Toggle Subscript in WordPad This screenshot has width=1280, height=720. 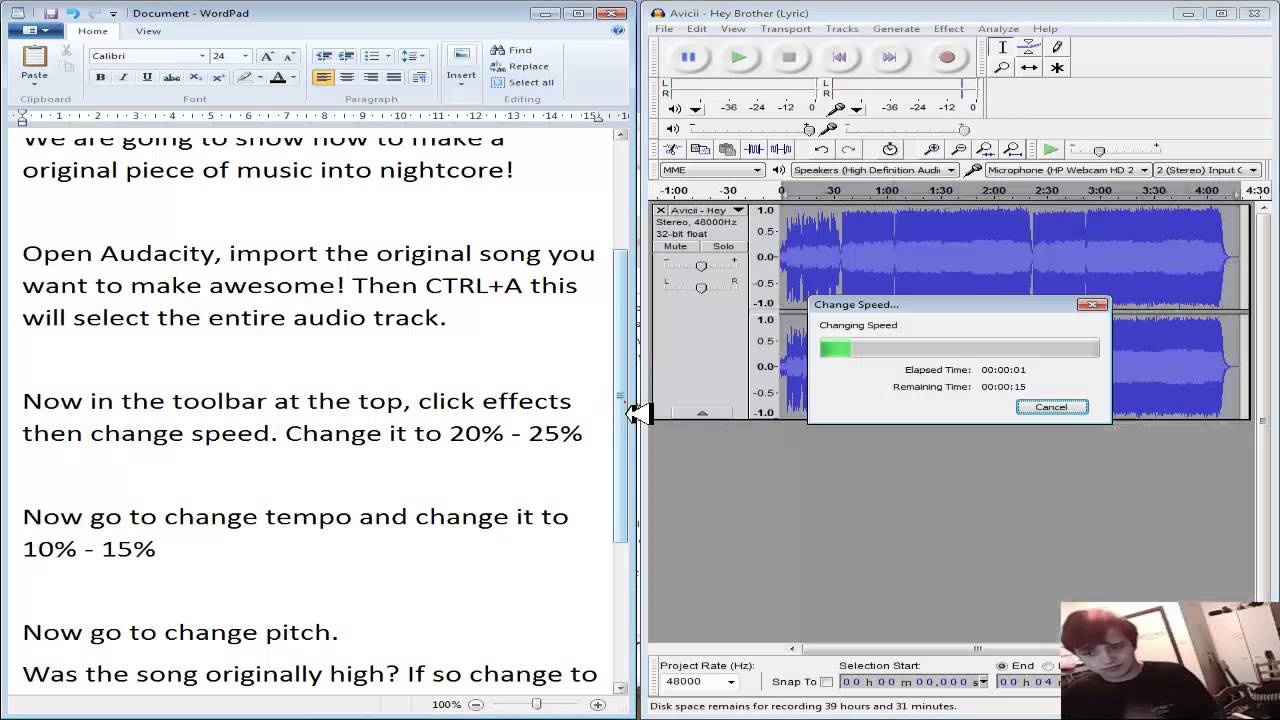click(x=196, y=77)
